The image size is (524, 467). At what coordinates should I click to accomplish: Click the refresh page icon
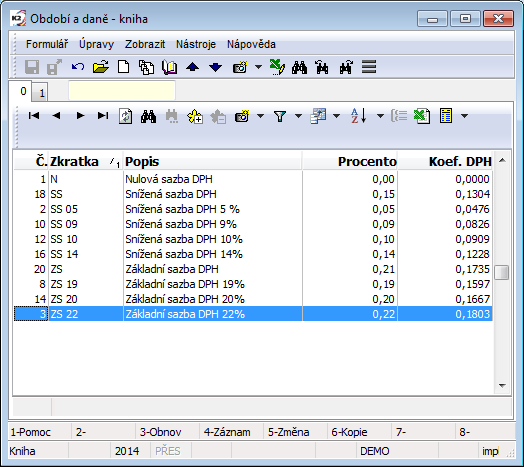[126, 116]
